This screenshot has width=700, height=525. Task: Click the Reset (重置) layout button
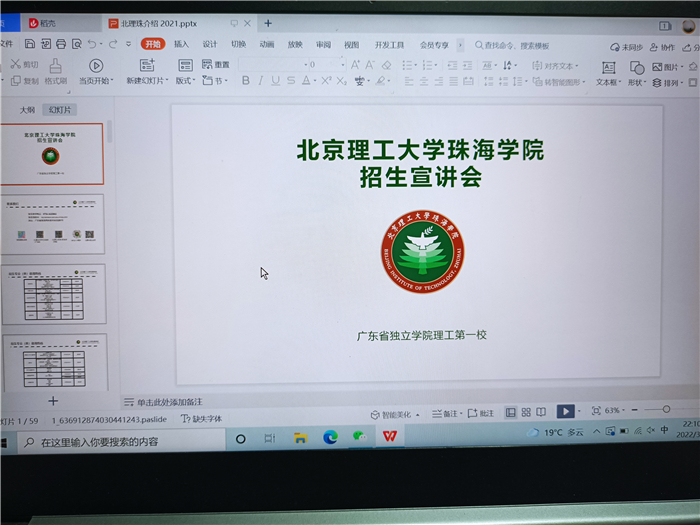pos(216,64)
